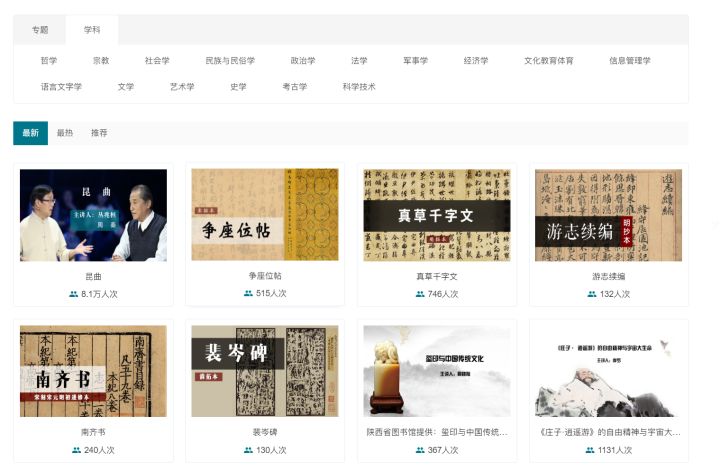
Task: Open the 真草千字文 cover image
Action: coord(437,215)
